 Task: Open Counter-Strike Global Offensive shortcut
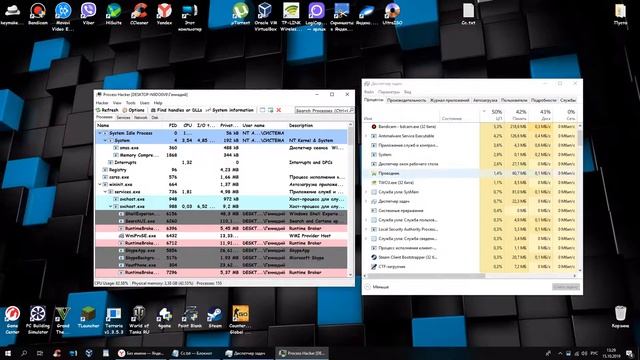click(240, 320)
